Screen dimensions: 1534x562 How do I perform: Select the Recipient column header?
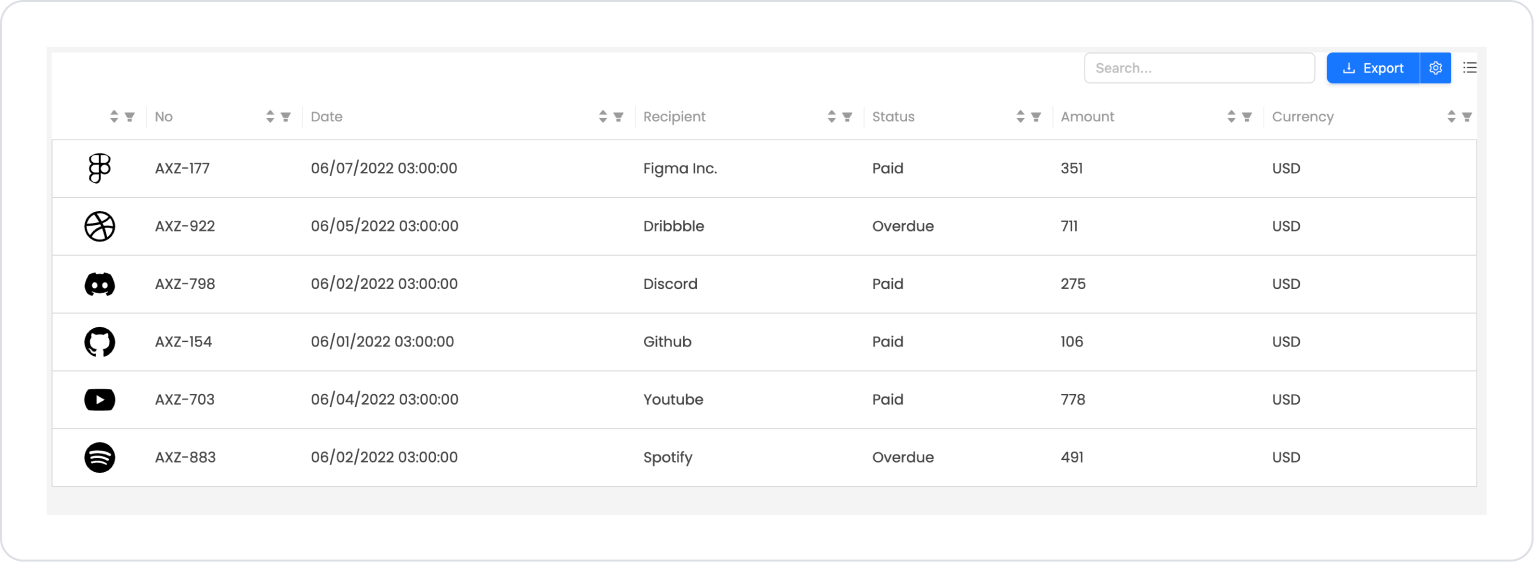click(674, 117)
